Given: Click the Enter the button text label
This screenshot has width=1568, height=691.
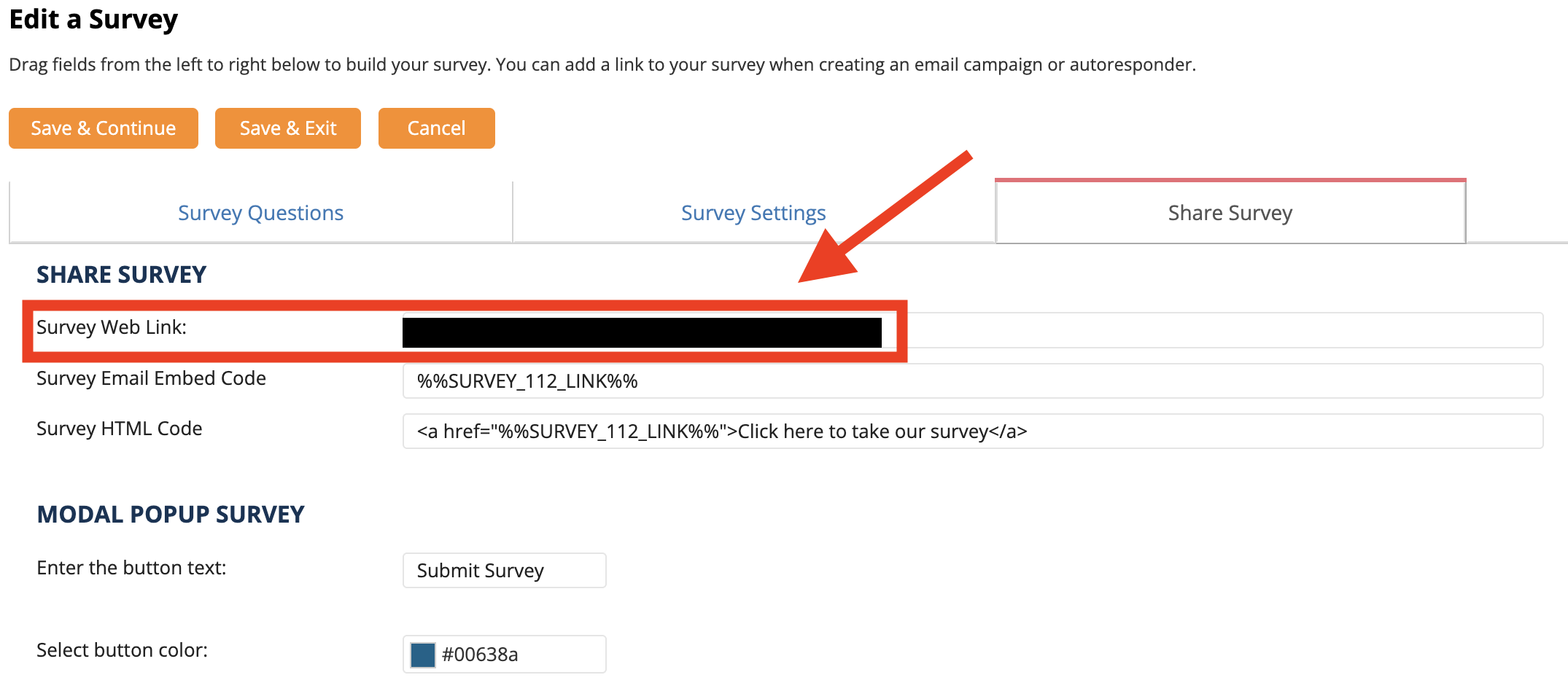Looking at the screenshot, I should pos(131,568).
